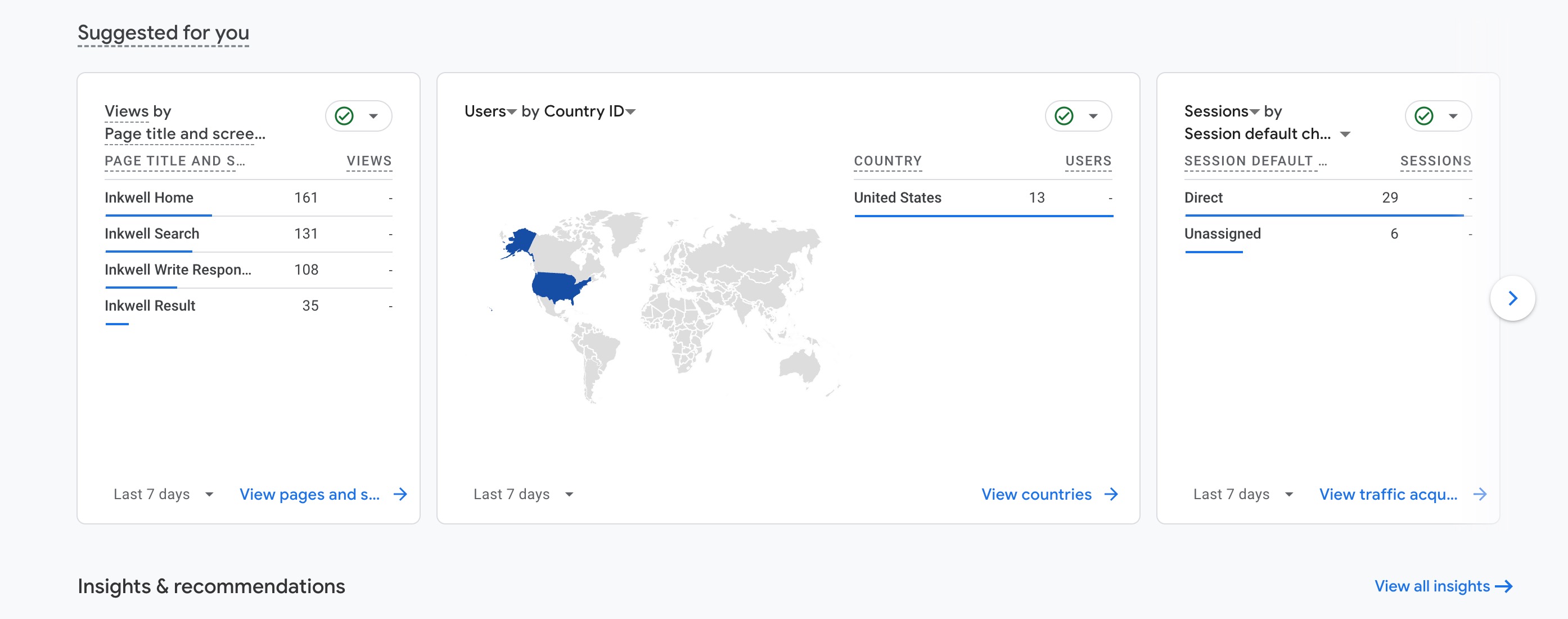The height and width of the screenshot is (619, 1568).
Task: Expand Session default channel dimension dropdown
Action: [x=1345, y=134]
